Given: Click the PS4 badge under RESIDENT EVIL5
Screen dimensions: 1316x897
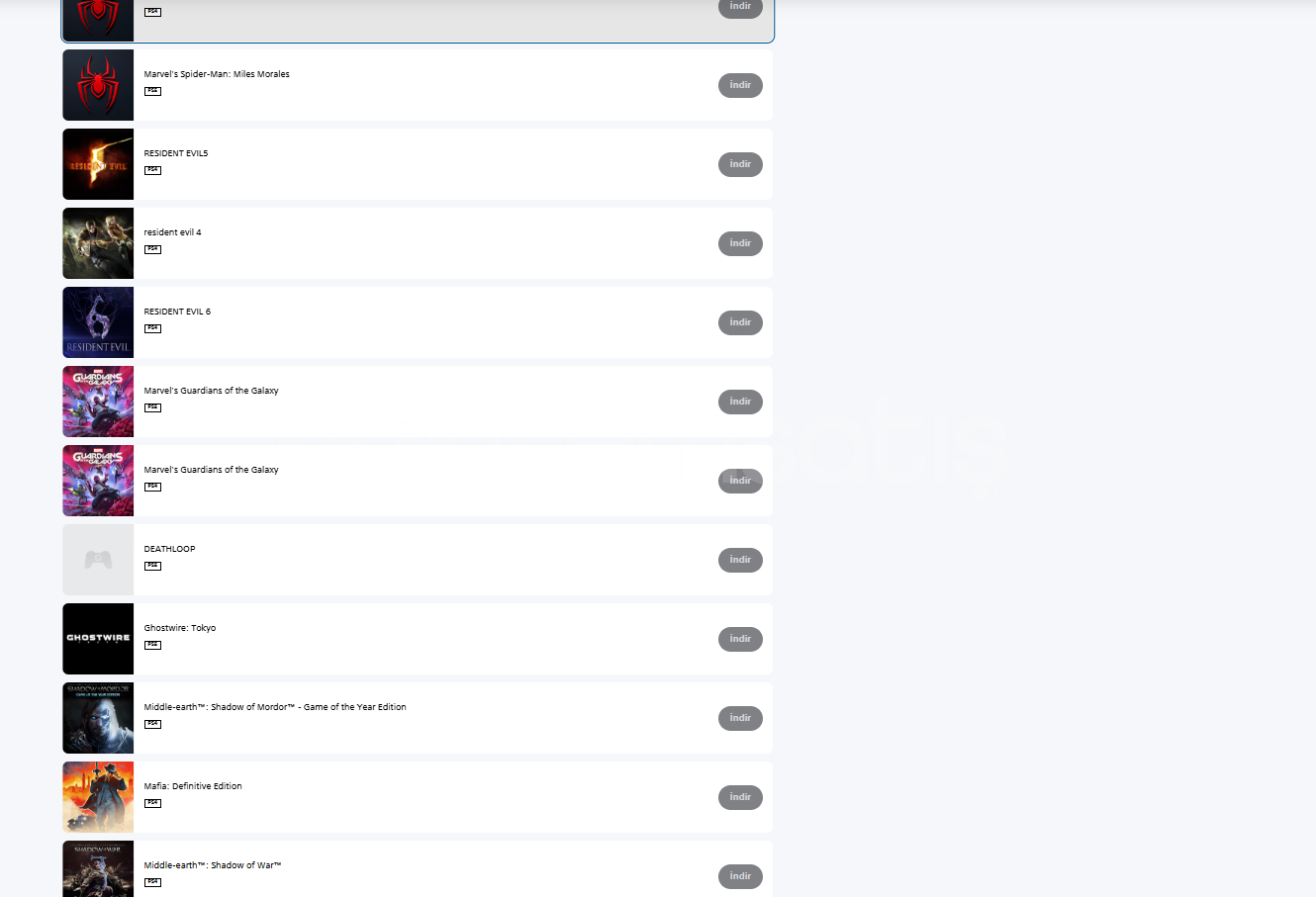Looking at the screenshot, I should point(152,170).
